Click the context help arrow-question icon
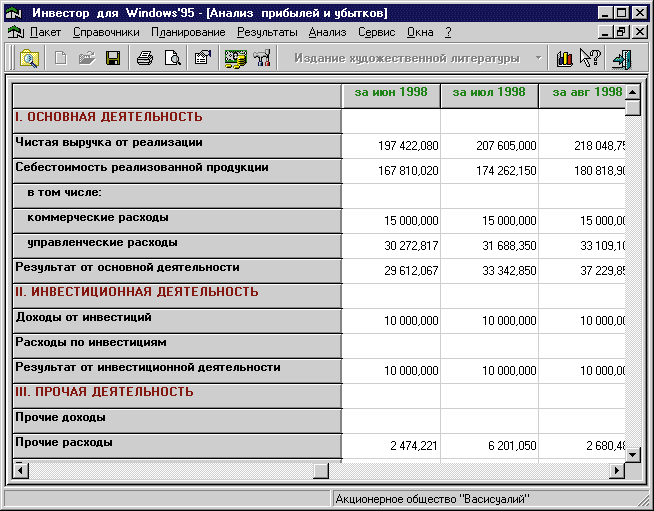 590,58
